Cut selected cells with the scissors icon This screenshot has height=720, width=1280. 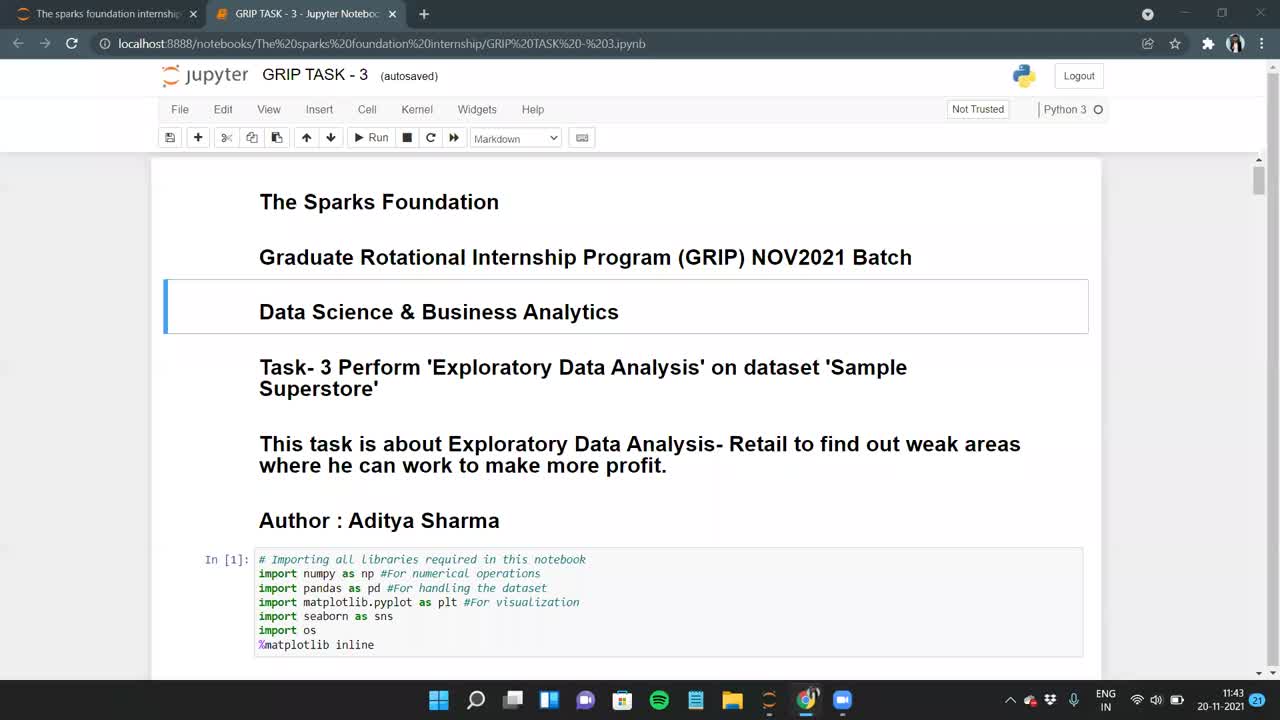pos(226,138)
